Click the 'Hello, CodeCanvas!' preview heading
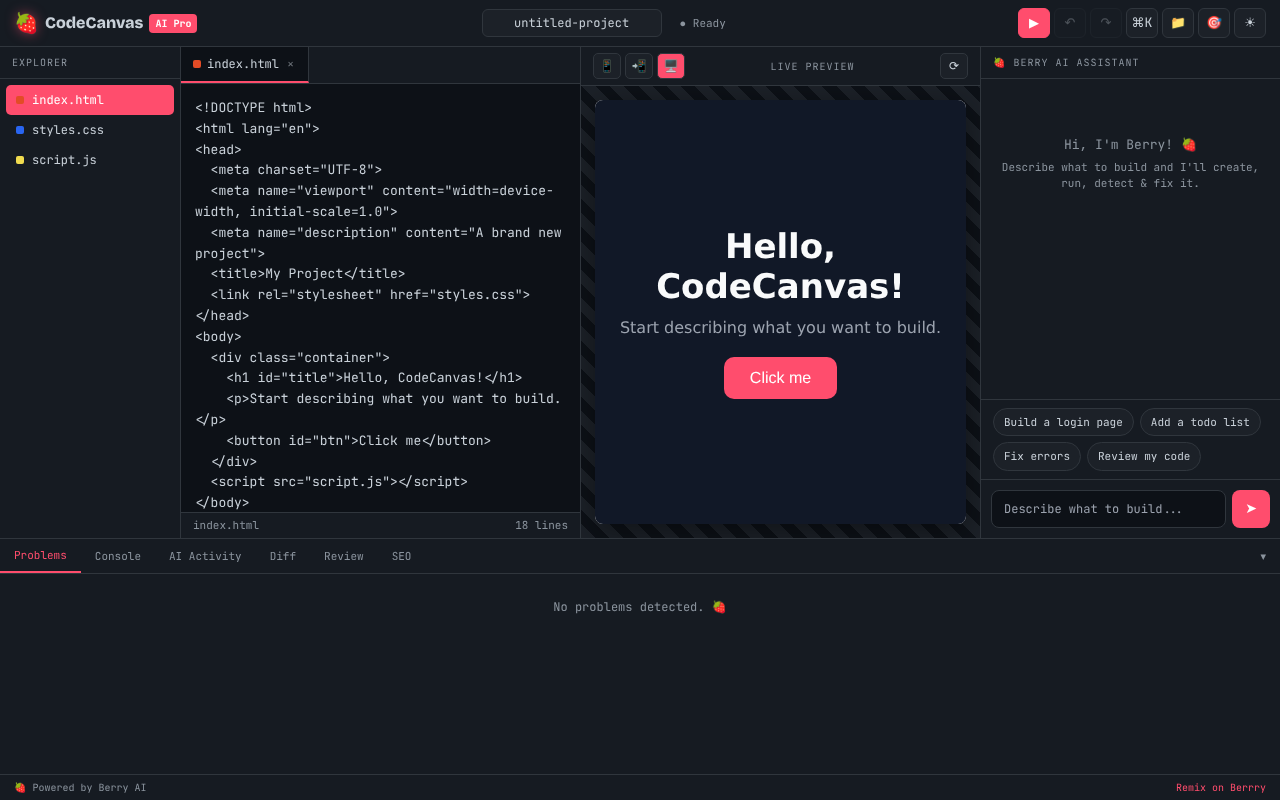The width and height of the screenshot is (1280, 800). (780, 266)
